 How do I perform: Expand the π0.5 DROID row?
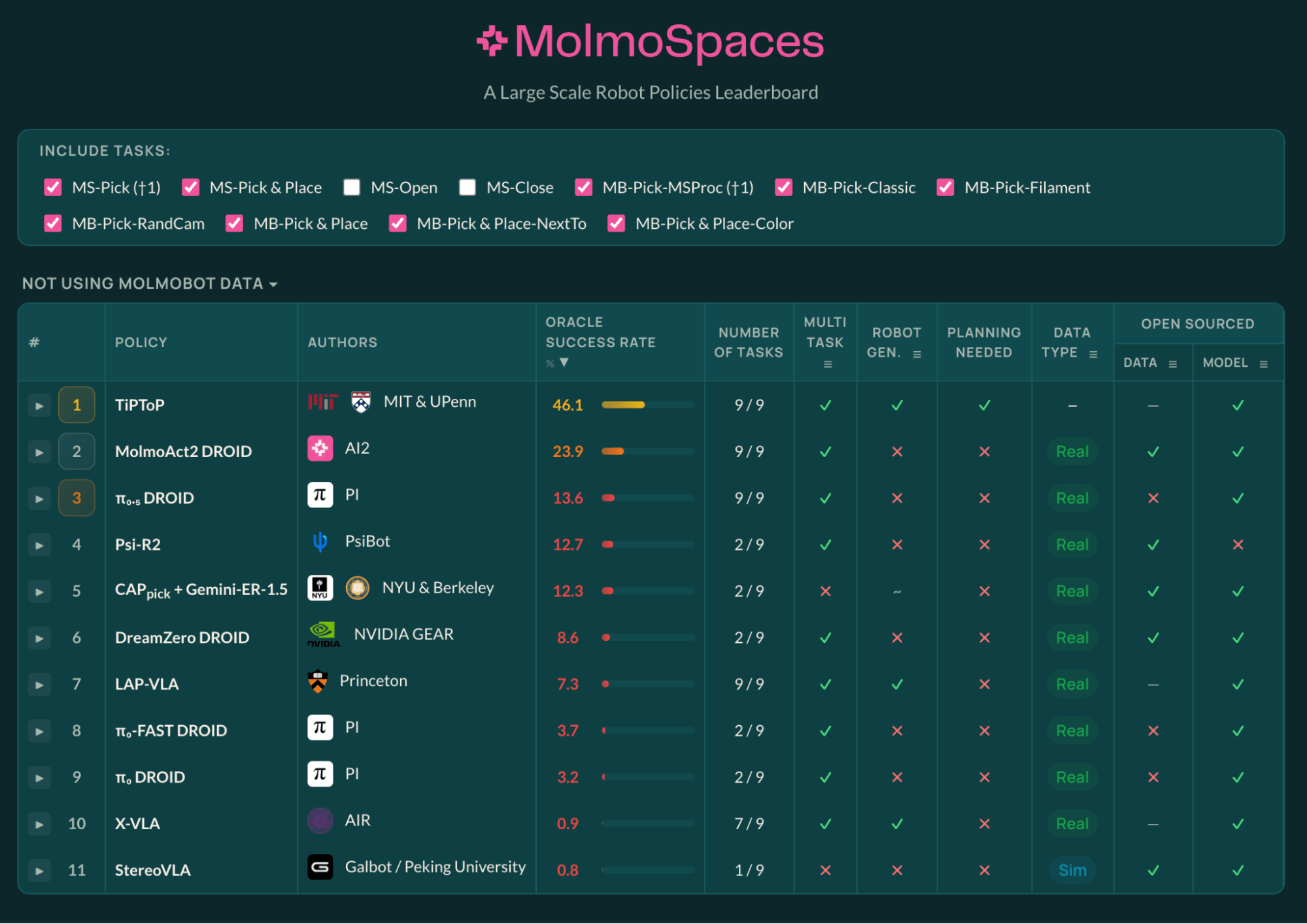(x=39, y=498)
